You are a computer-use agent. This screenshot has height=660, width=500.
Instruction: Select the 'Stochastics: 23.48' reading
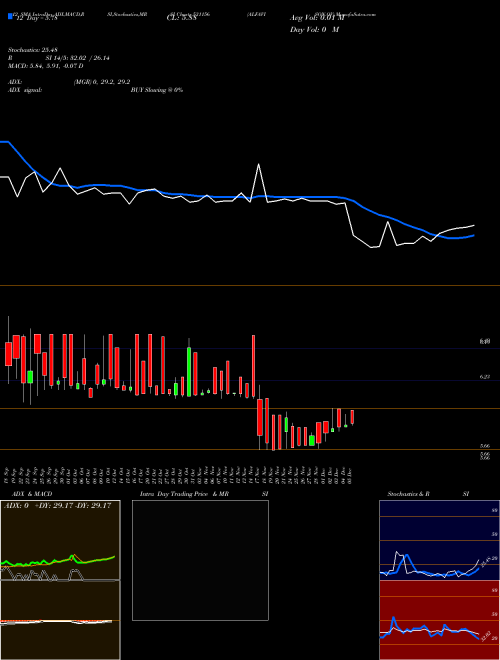point(33,50)
